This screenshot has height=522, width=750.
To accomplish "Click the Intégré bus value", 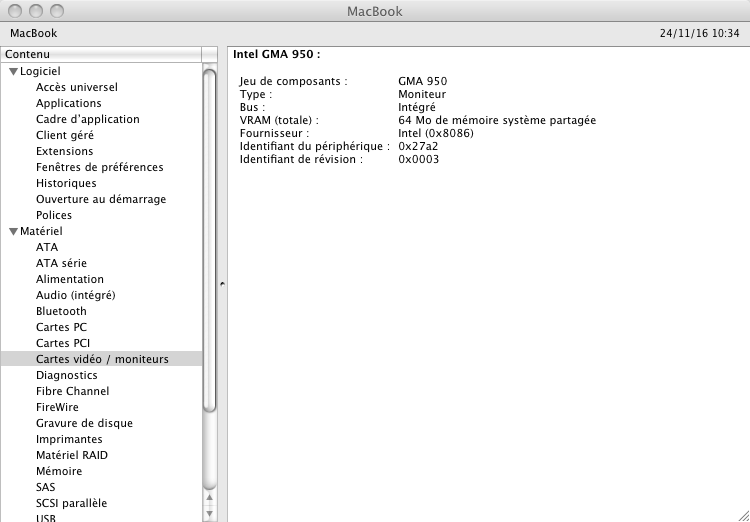I will point(417,107).
